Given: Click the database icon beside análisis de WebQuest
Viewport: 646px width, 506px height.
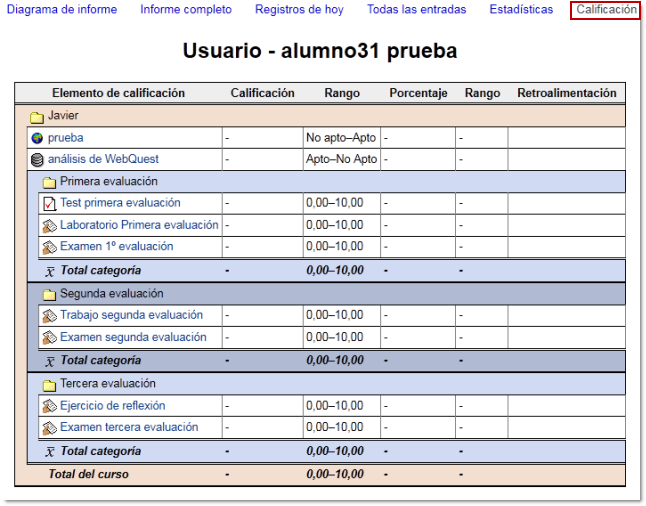Looking at the screenshot, I should (x=37, y=160).
